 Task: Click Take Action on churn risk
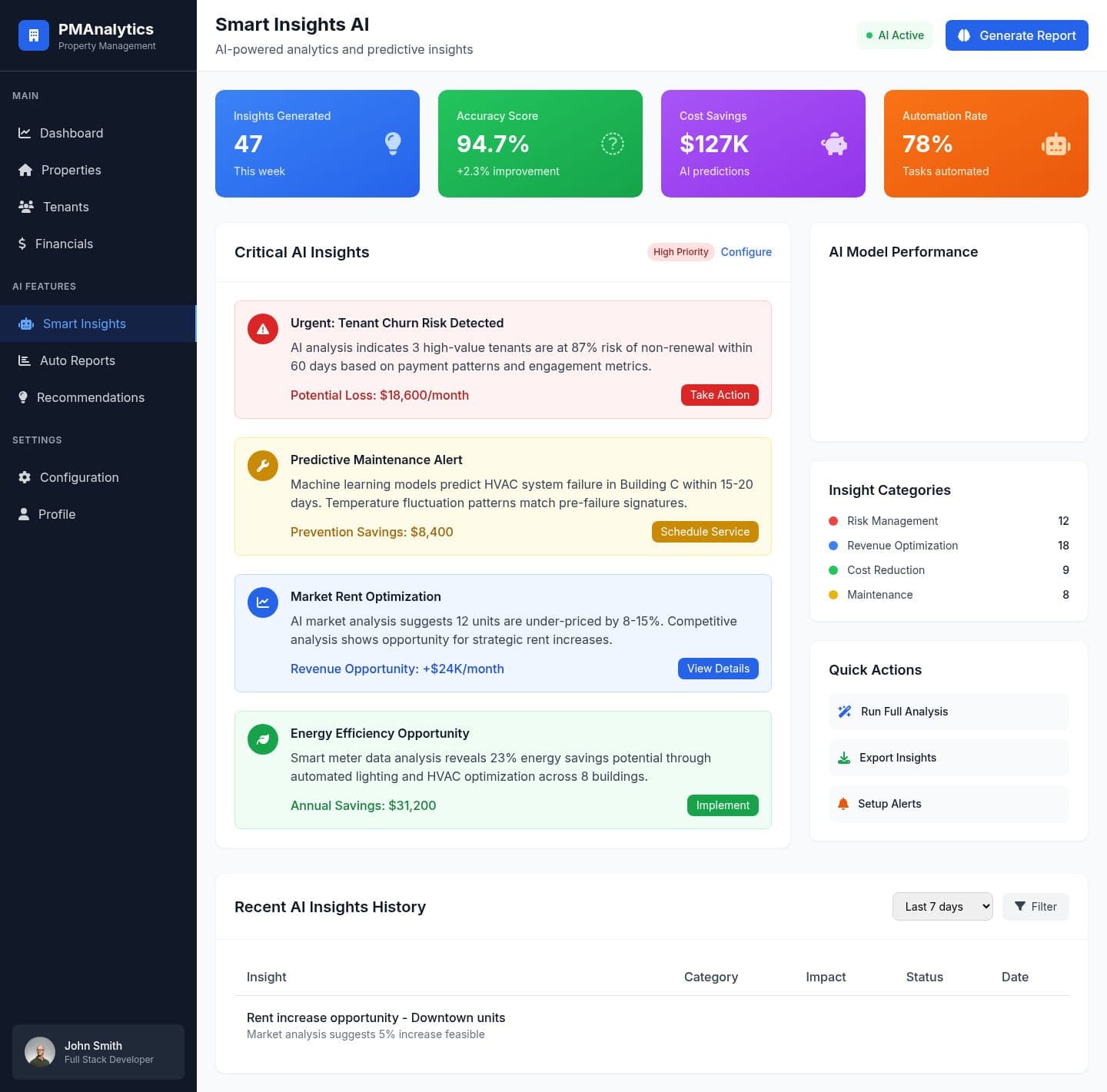(720, 395)
